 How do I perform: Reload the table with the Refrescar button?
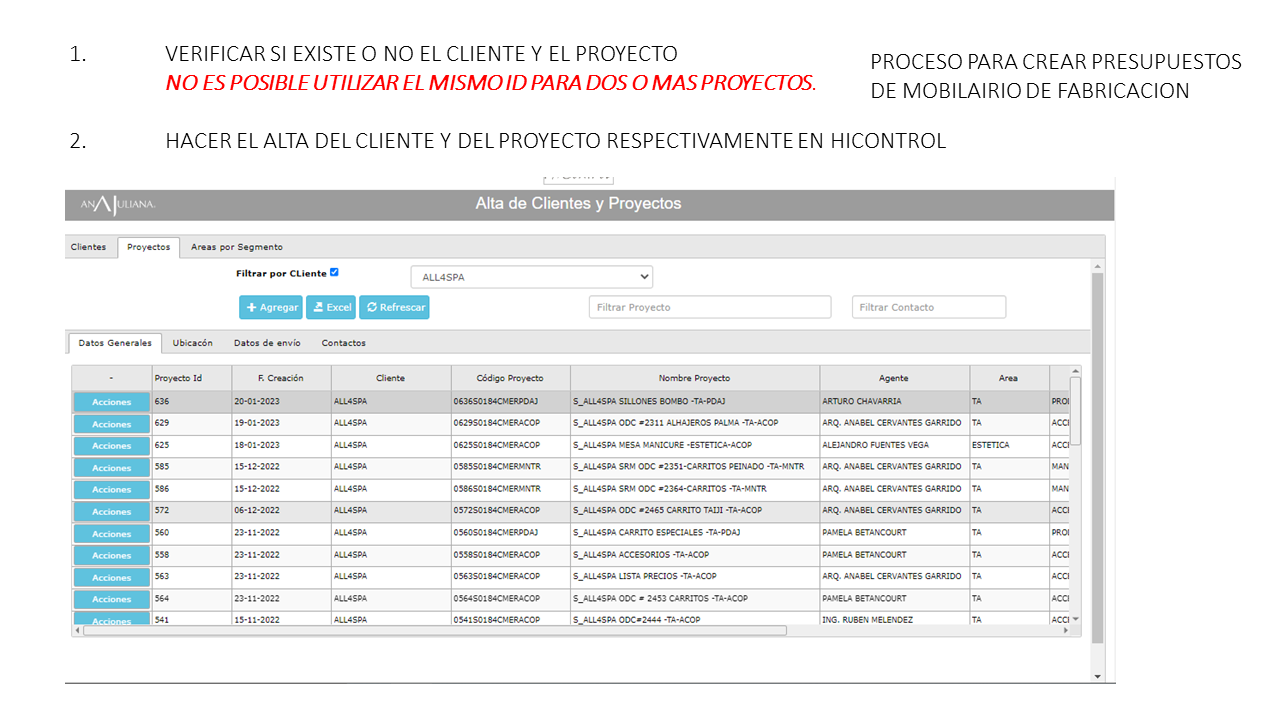pyautogui.click(x=394, y=308)
